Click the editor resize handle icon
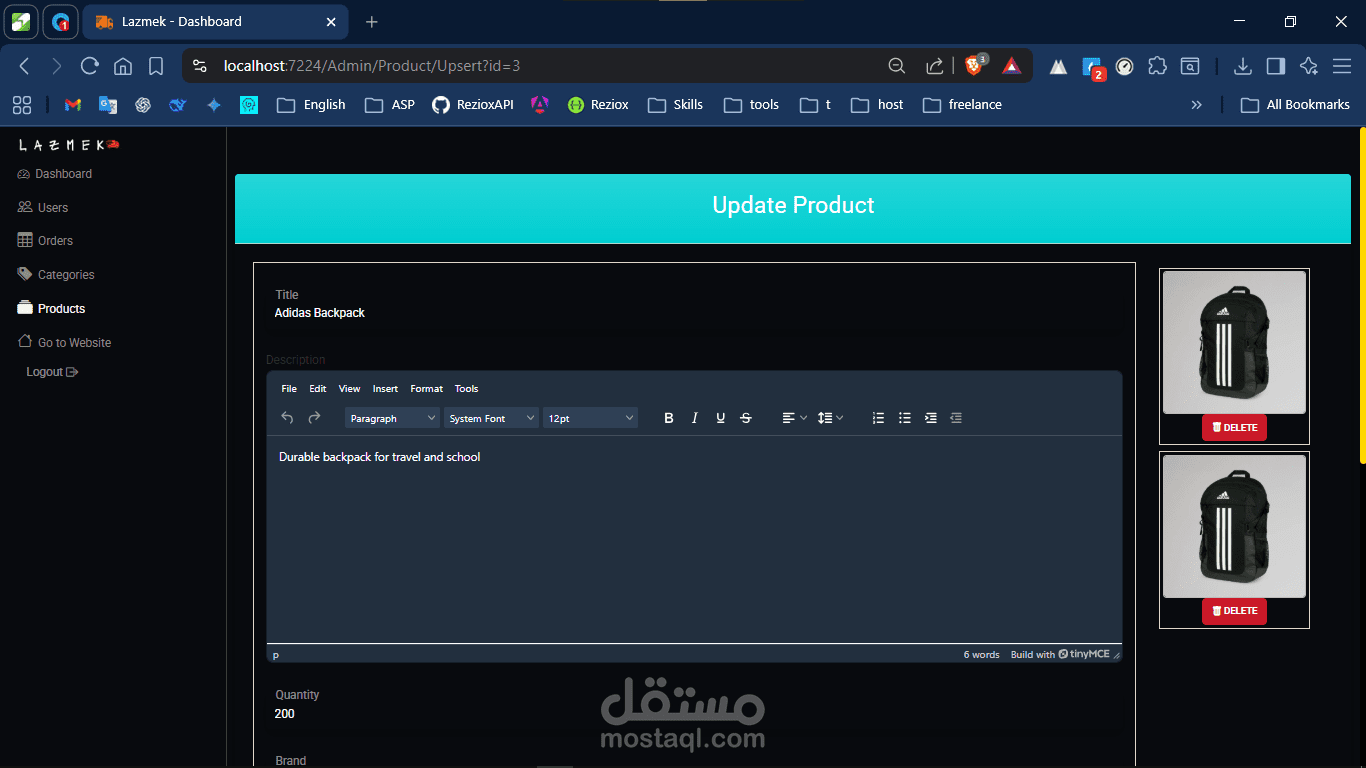 coord(1117,655)
